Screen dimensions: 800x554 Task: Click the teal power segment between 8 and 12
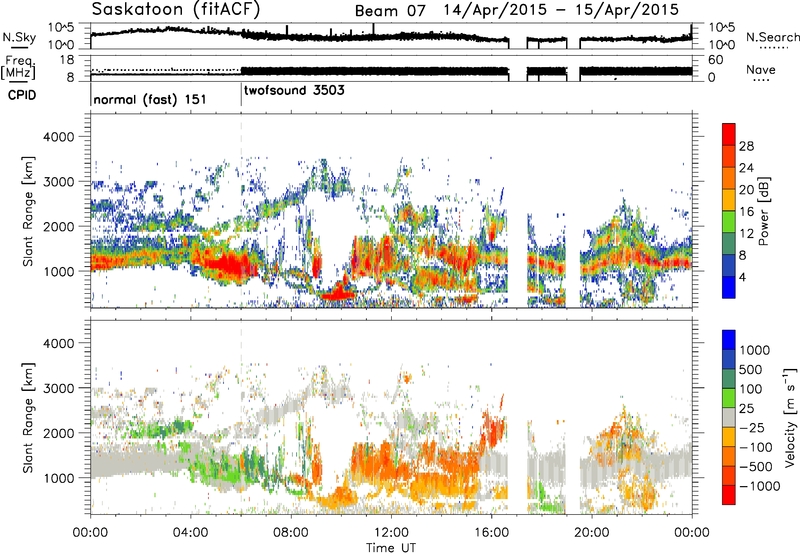(729, 244)
